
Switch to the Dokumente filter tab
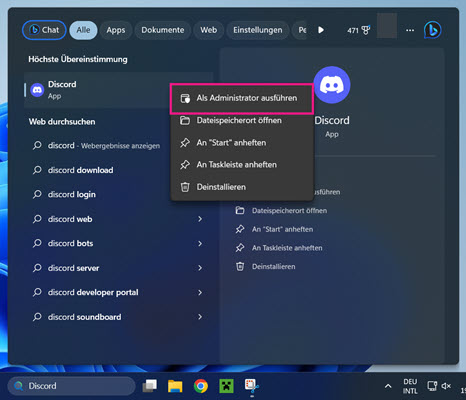coord(163,30)
